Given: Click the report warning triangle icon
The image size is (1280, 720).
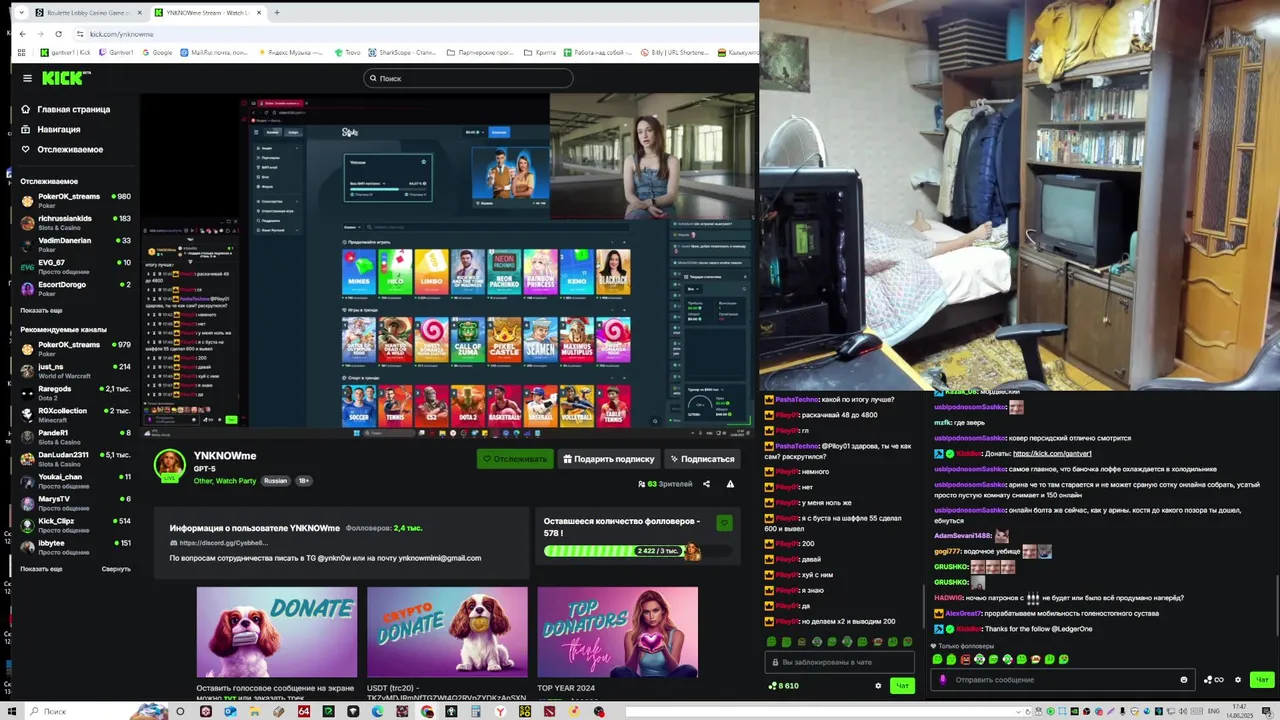Looking at the screenshot, I should [730, 484].
